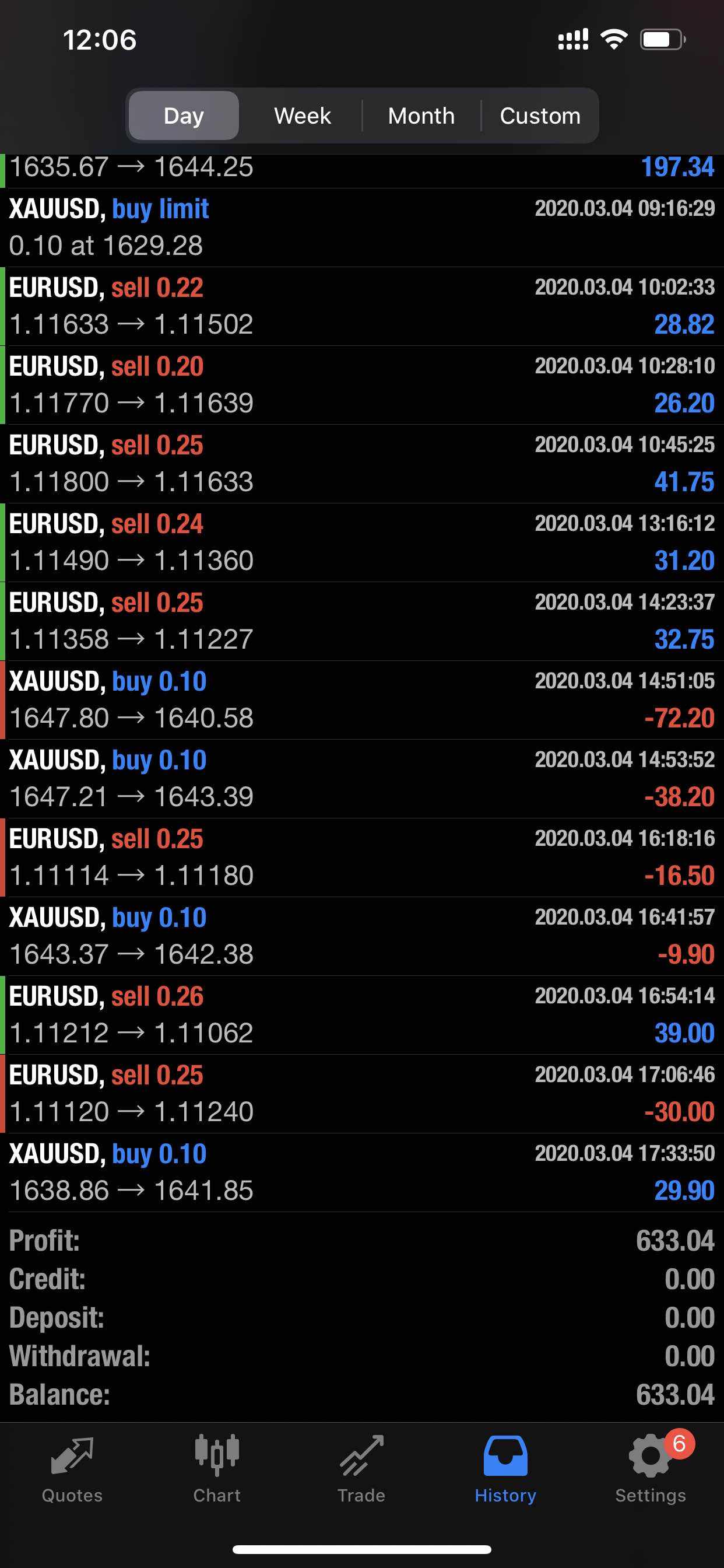Select the trade with 41.75 profit
Image resolution: width=724 pixels, height=1568 pixels.
pyautogui.click(x=362, y=463)
